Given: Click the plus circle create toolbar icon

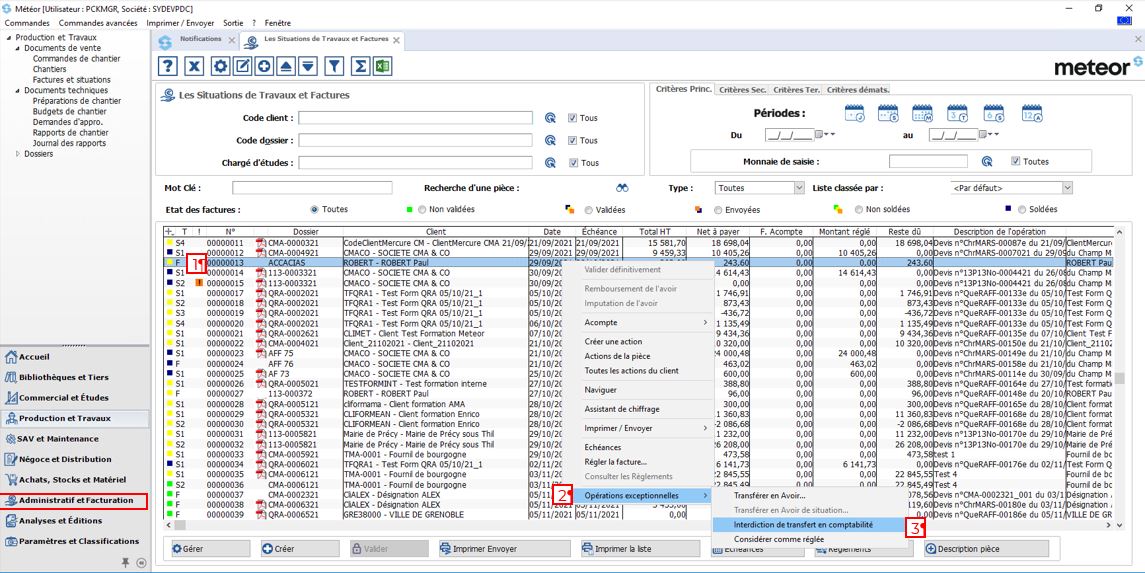Looking at the screenshot, I should [x=264, y=66].
